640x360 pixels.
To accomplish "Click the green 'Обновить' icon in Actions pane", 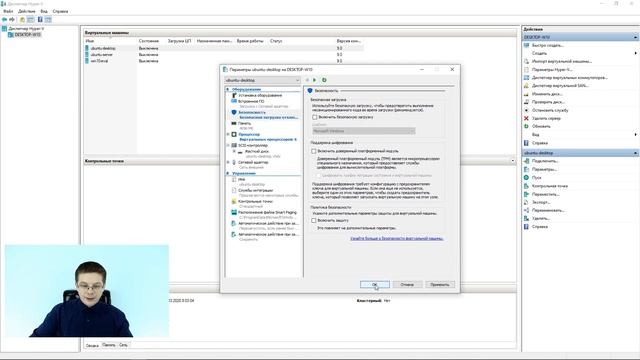I will (x=527, y=127).
